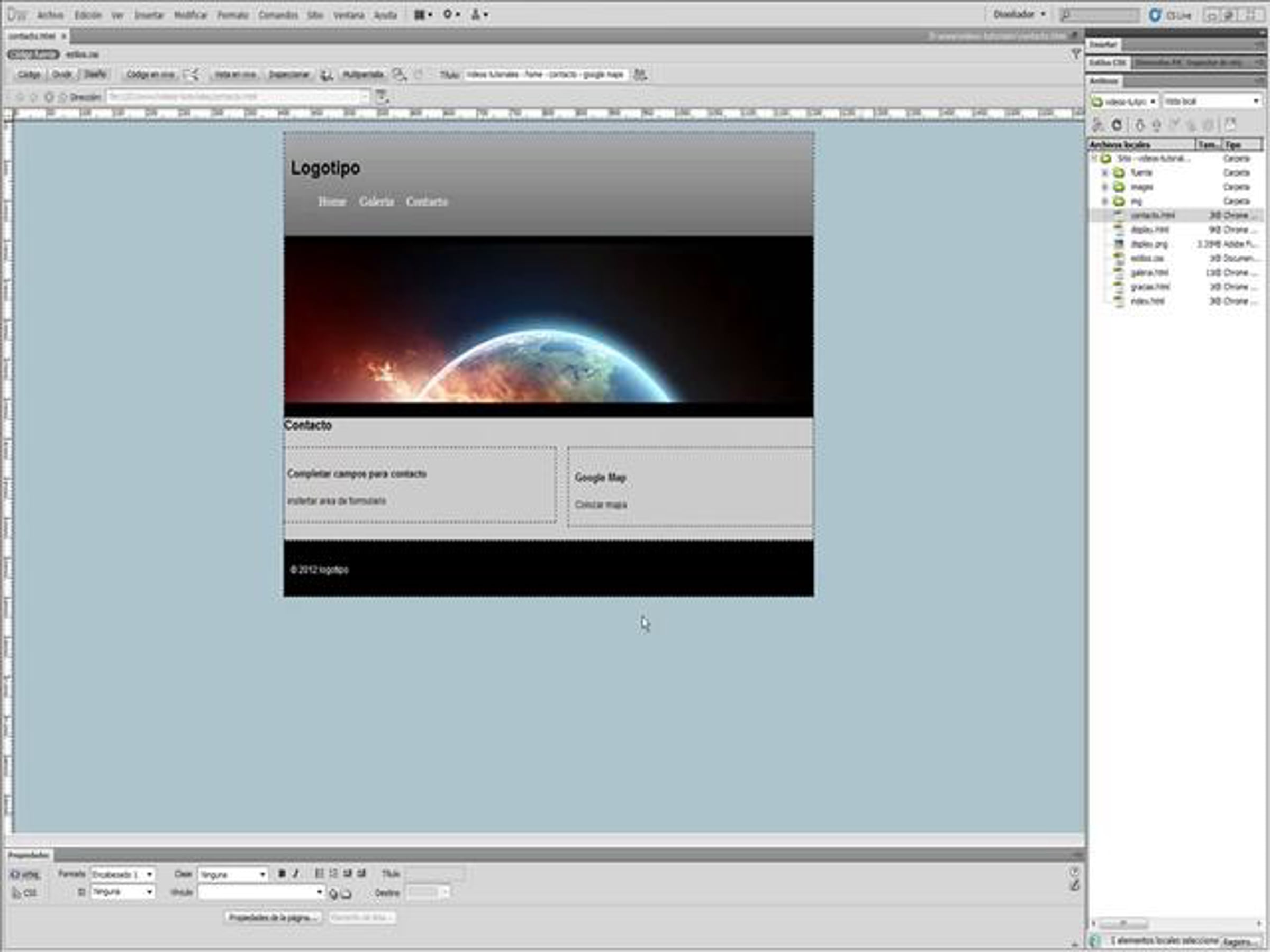The width and height of the screenshot is (1270, 952).
Task: Click the Get files down-arrow icon
Action: 1140,124
